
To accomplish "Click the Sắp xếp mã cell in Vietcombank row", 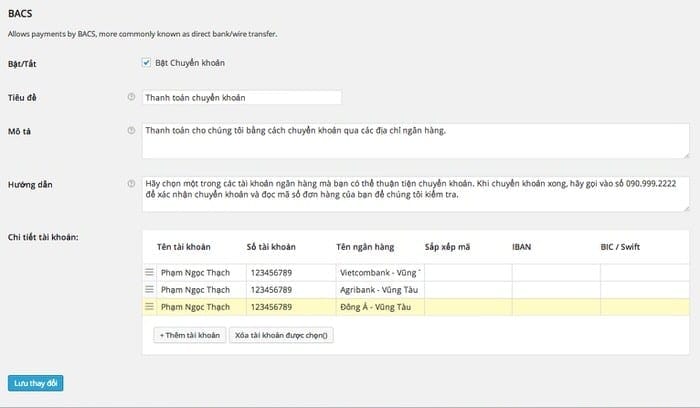I will tap(468, 273).
